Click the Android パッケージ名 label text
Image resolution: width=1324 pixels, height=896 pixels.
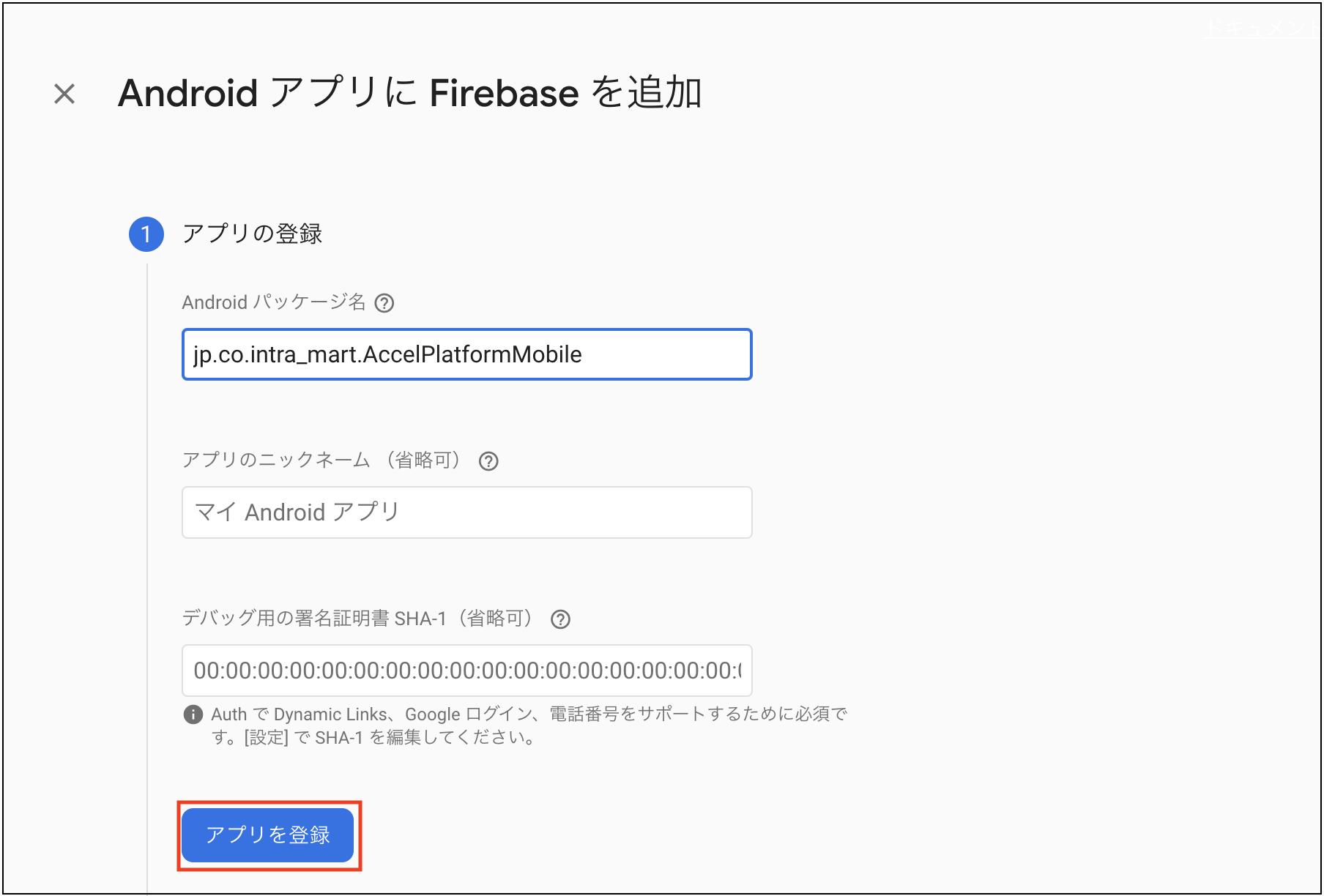point(274,302)
